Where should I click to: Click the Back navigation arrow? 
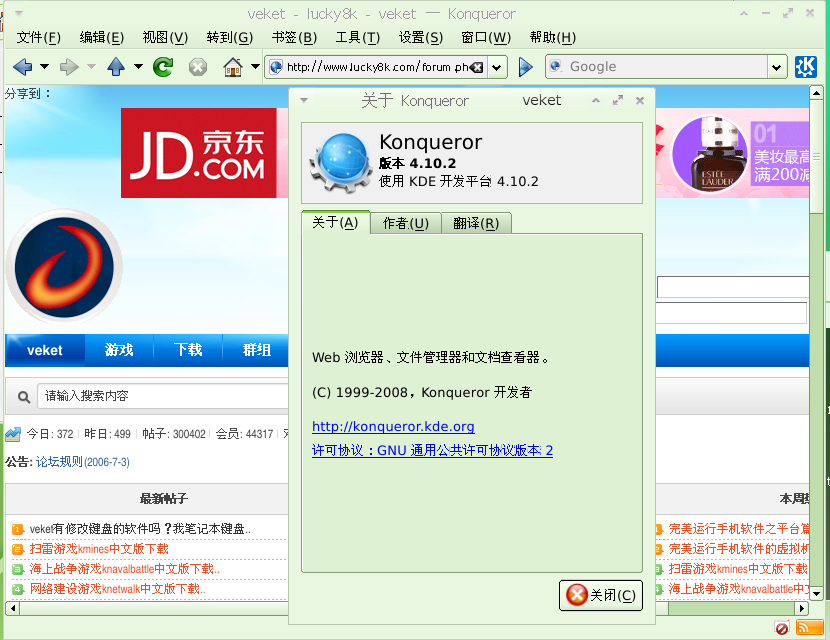[x=22, y=67]
